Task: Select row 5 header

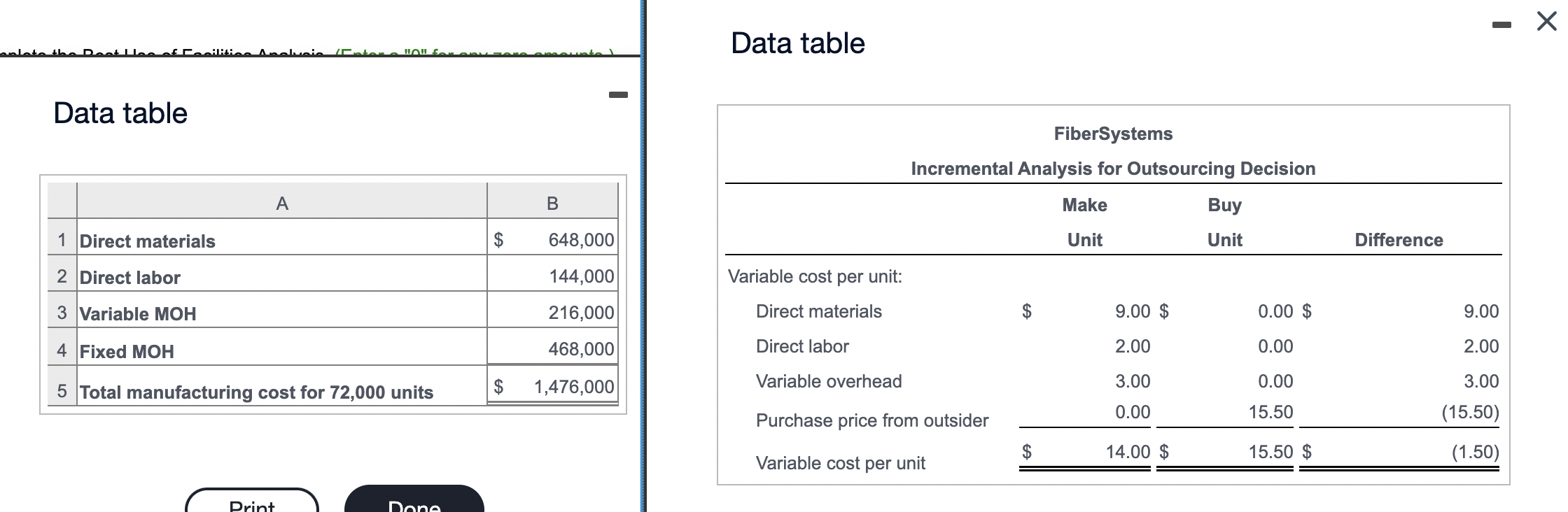Action: 62,391
